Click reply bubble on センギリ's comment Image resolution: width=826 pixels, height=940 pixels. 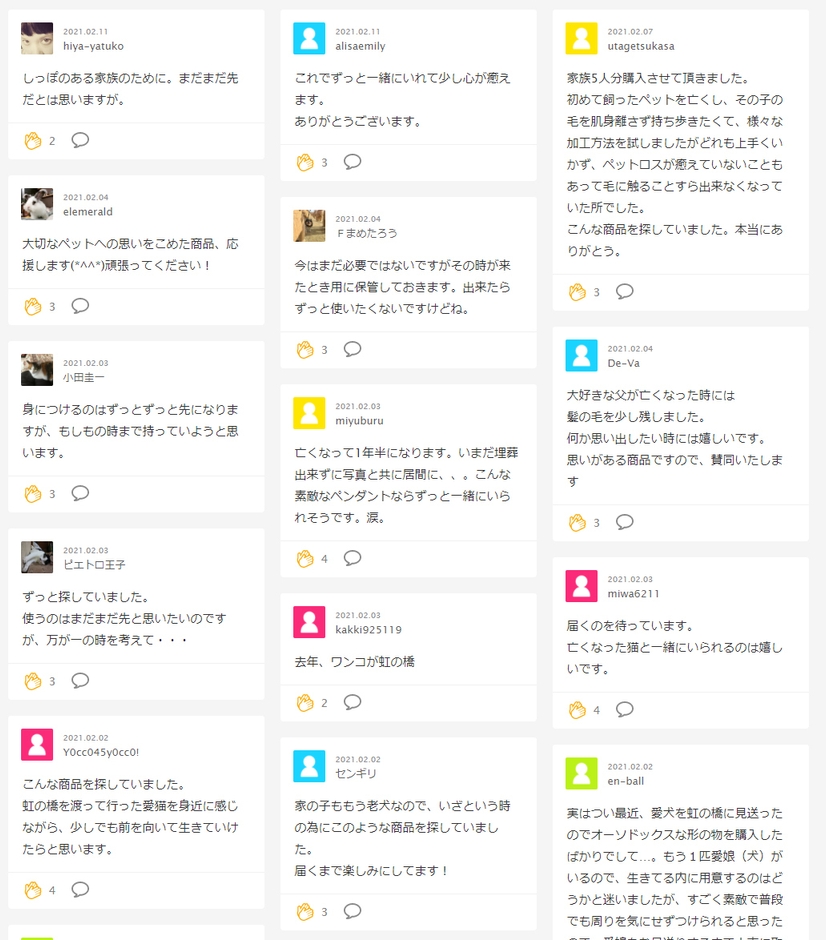[352, 911]
